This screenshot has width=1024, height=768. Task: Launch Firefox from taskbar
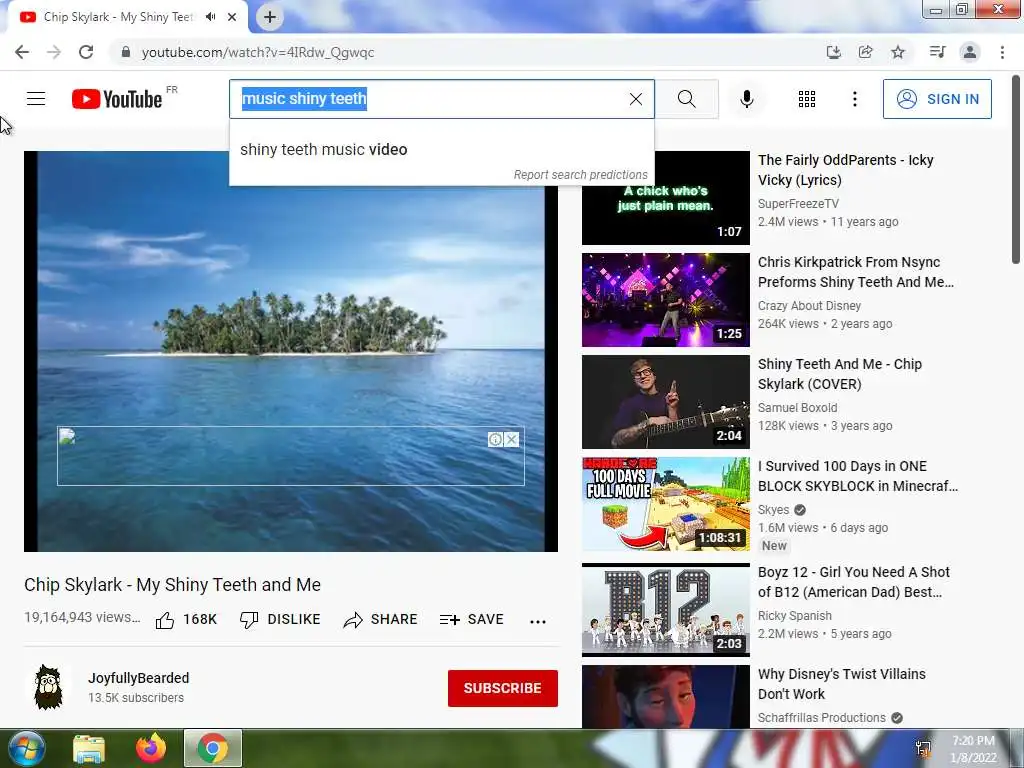151,748
